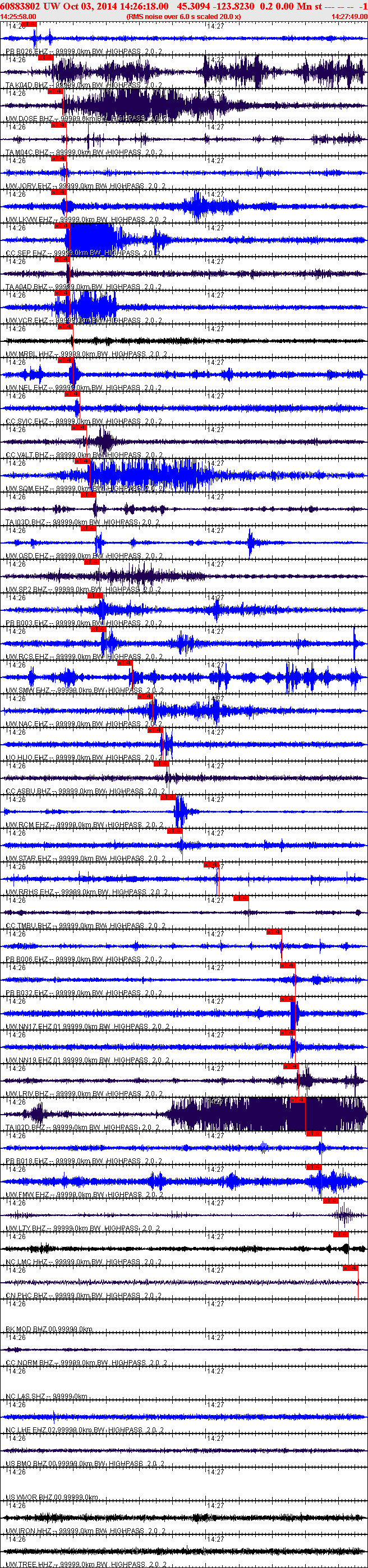
Task: Click the red pick marker on PB B026 trace
Action: (x=29, y=24)
